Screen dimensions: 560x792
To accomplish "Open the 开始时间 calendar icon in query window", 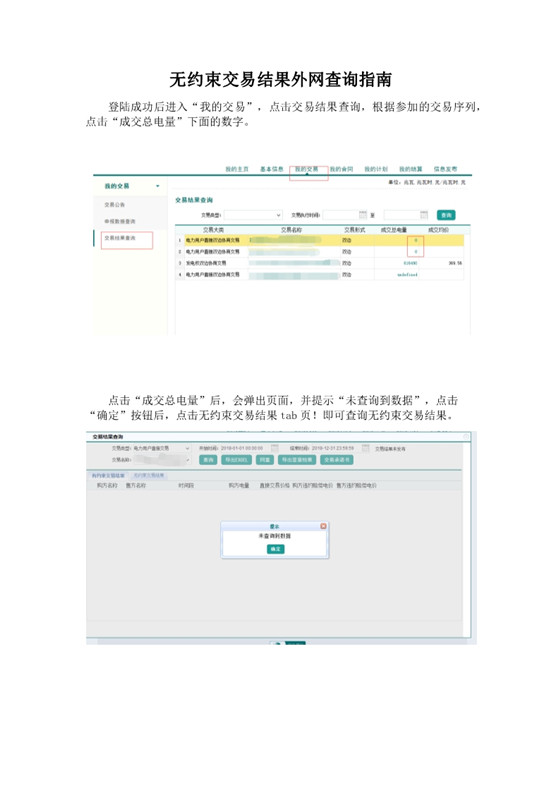I will pyautogui.click(x=275, y=448).
